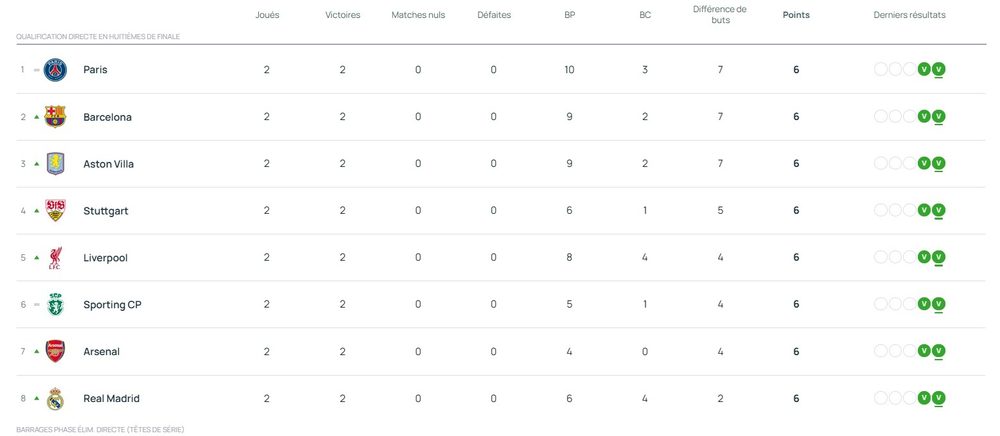
Task: Open the Aston Villa team link
Action: (x=108, y=164)
